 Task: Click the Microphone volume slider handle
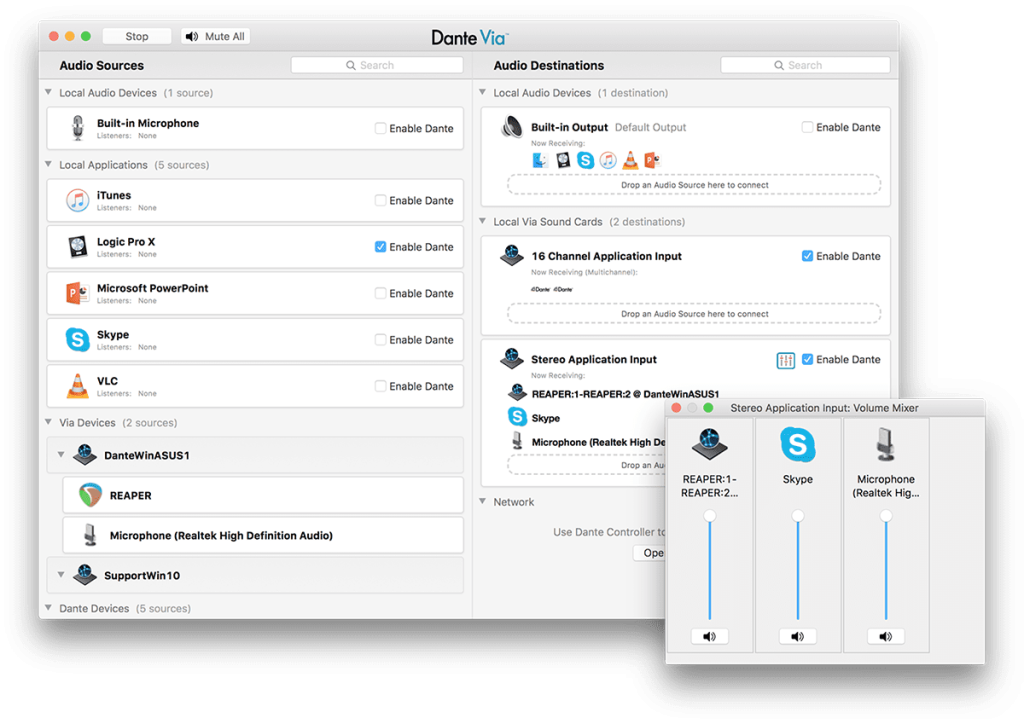pyautogui.click(x=886, y=516)
